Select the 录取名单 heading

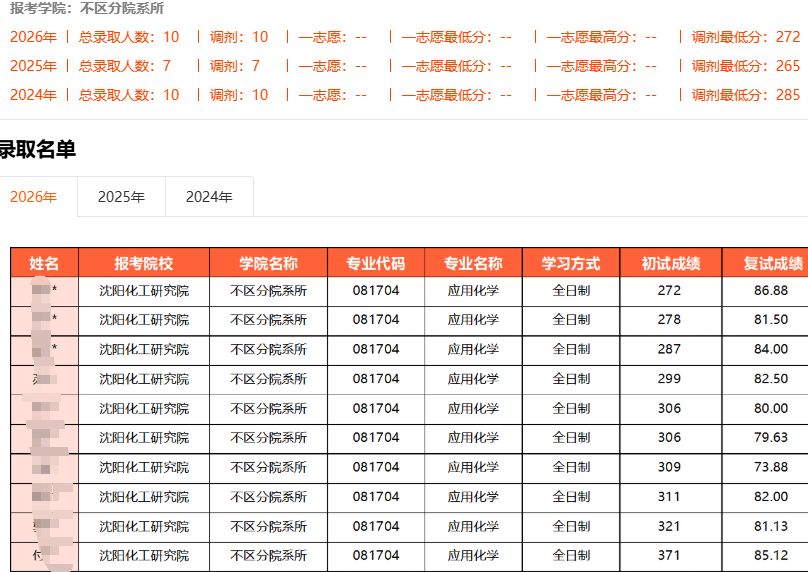38,149
